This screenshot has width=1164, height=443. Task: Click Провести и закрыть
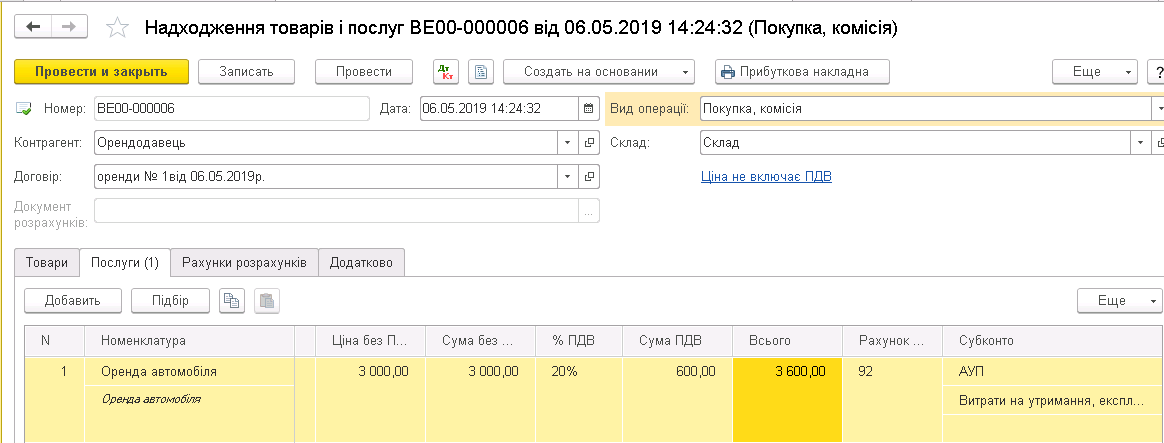[x=101, y=71]
